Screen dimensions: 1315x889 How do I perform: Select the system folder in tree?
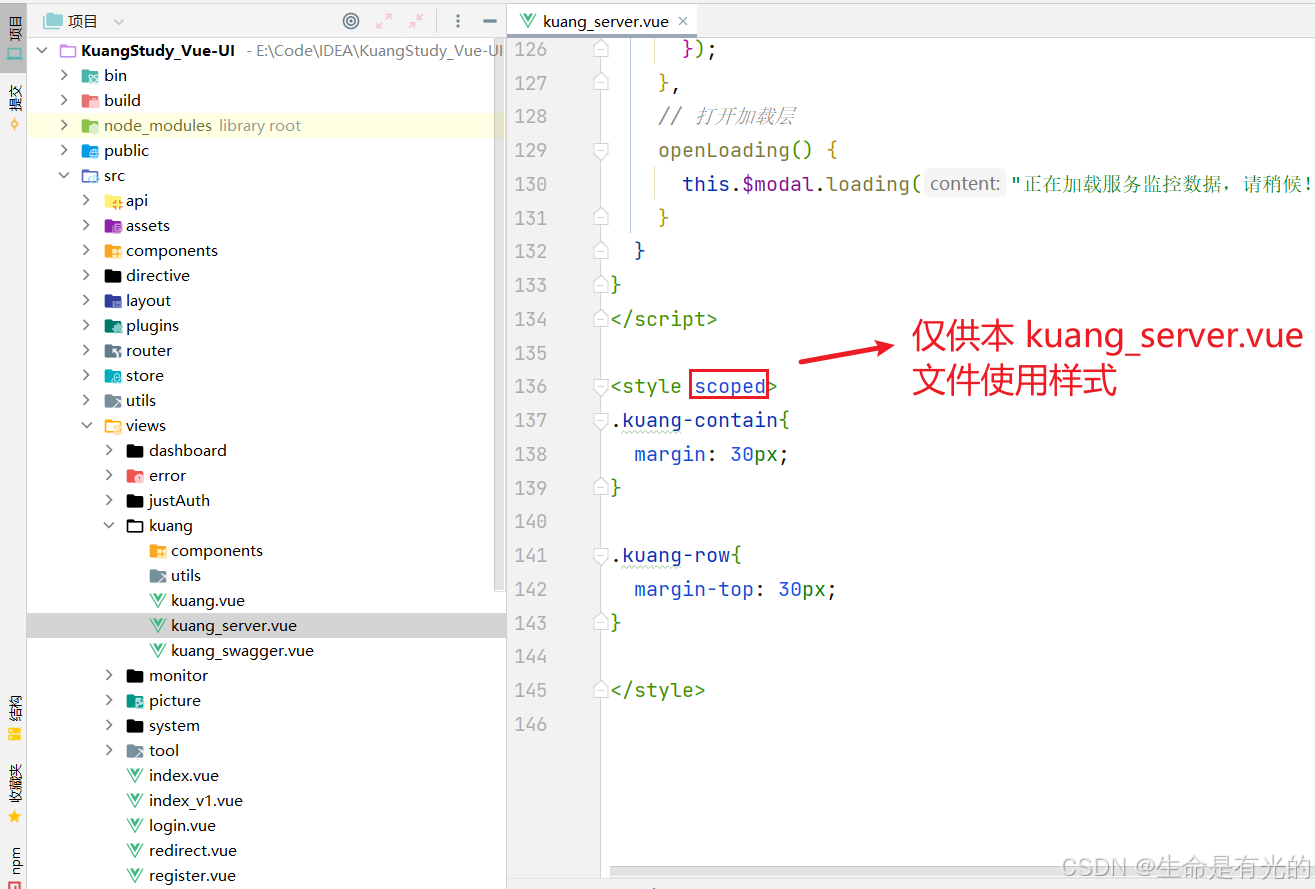174,725
